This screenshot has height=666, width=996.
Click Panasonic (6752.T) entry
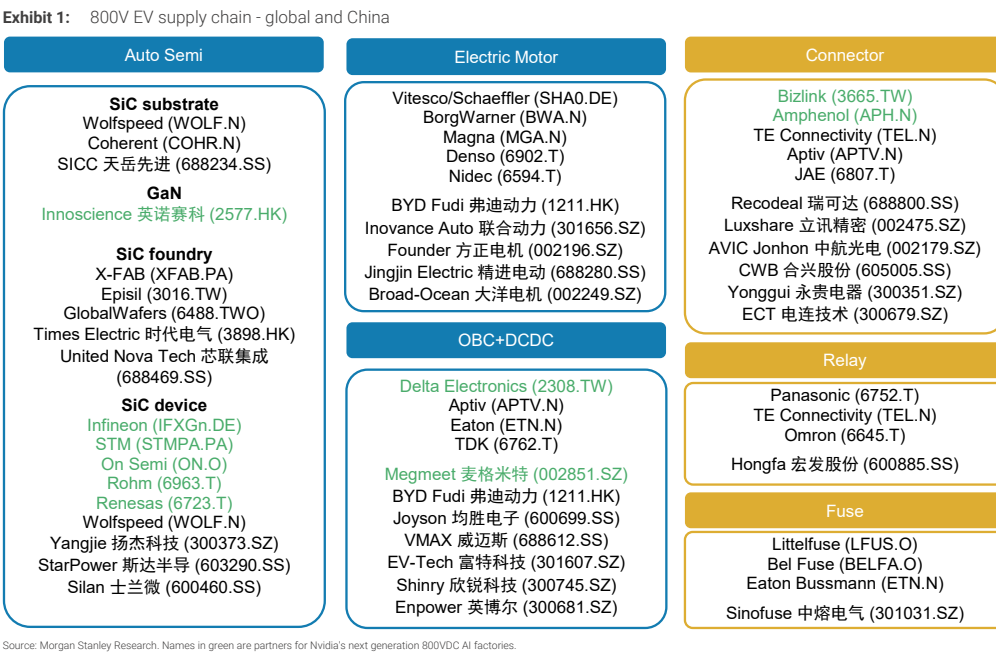844,395
